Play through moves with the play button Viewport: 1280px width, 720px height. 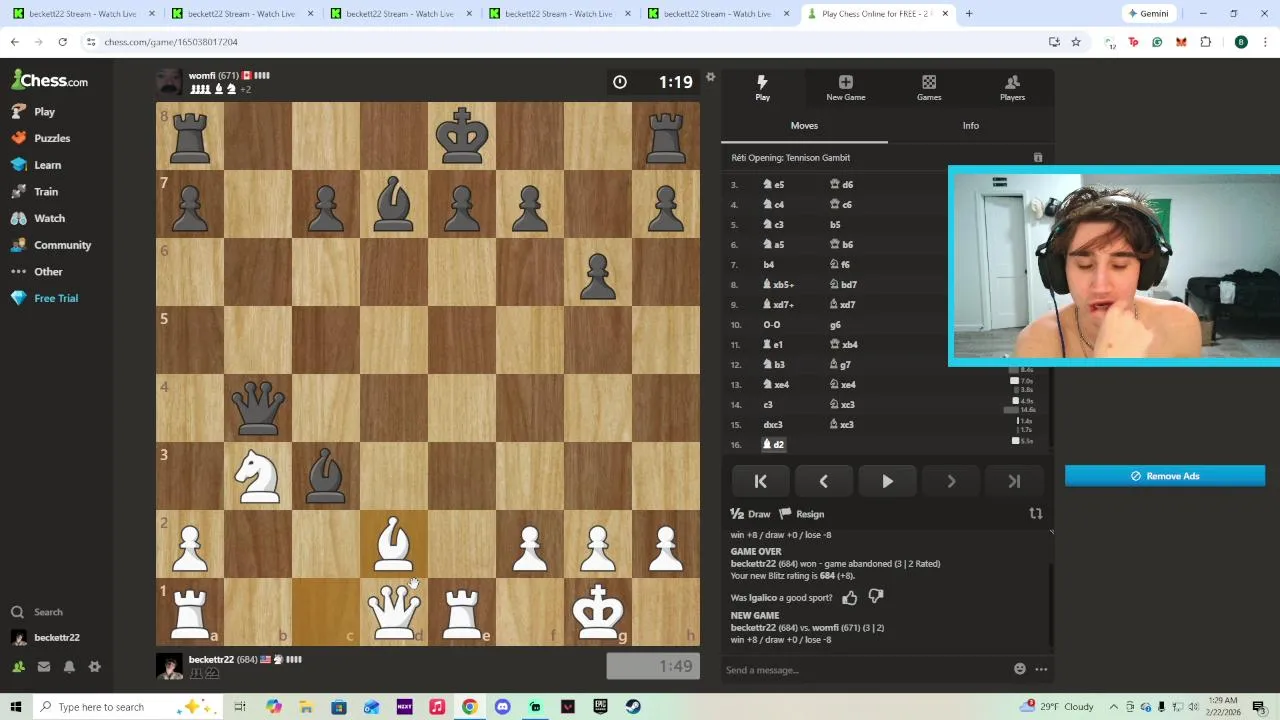point(887,481)
